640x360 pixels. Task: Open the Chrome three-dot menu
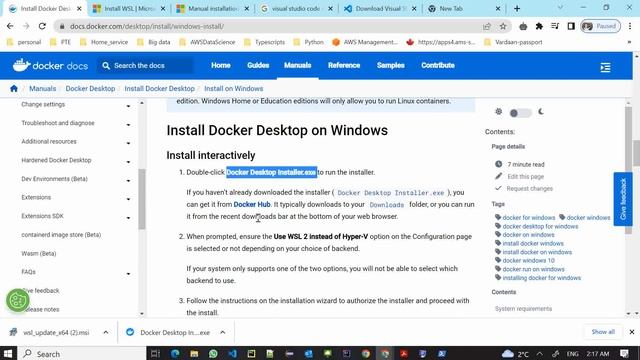630,26
